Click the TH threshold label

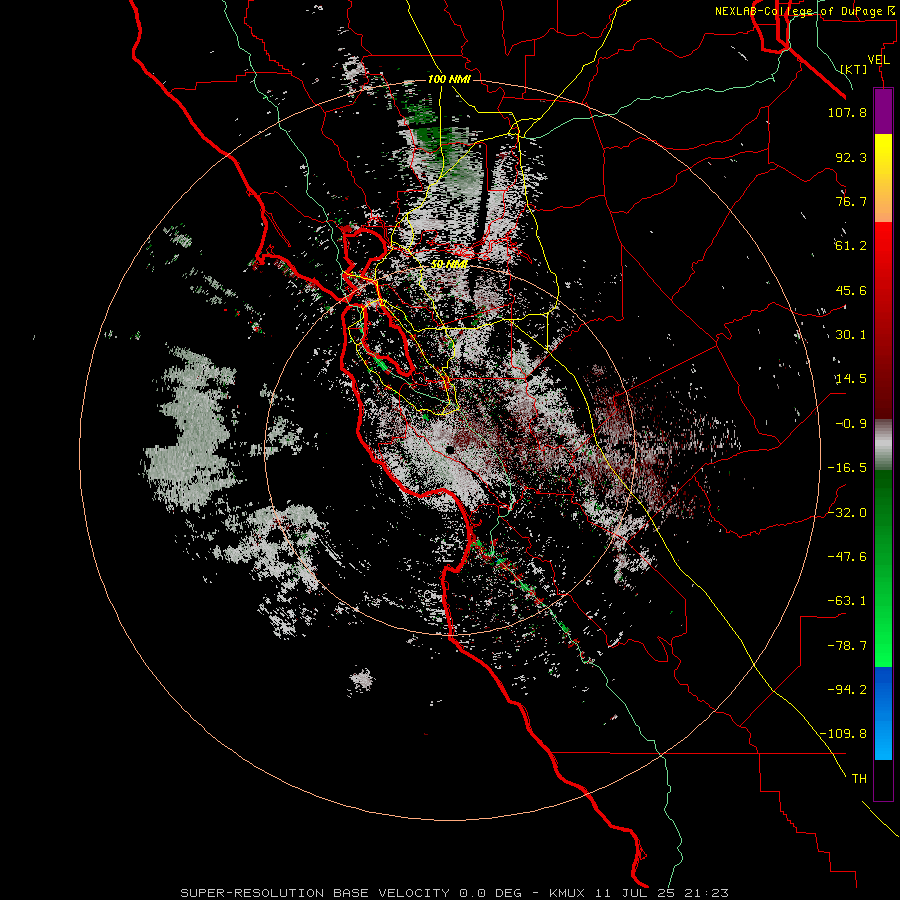click(x=859, y=779)
